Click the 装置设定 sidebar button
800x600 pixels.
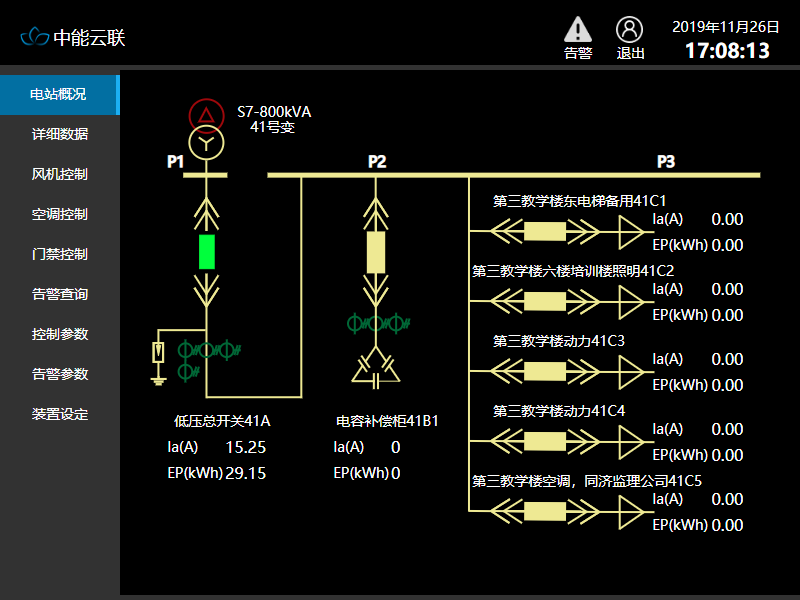59,414
